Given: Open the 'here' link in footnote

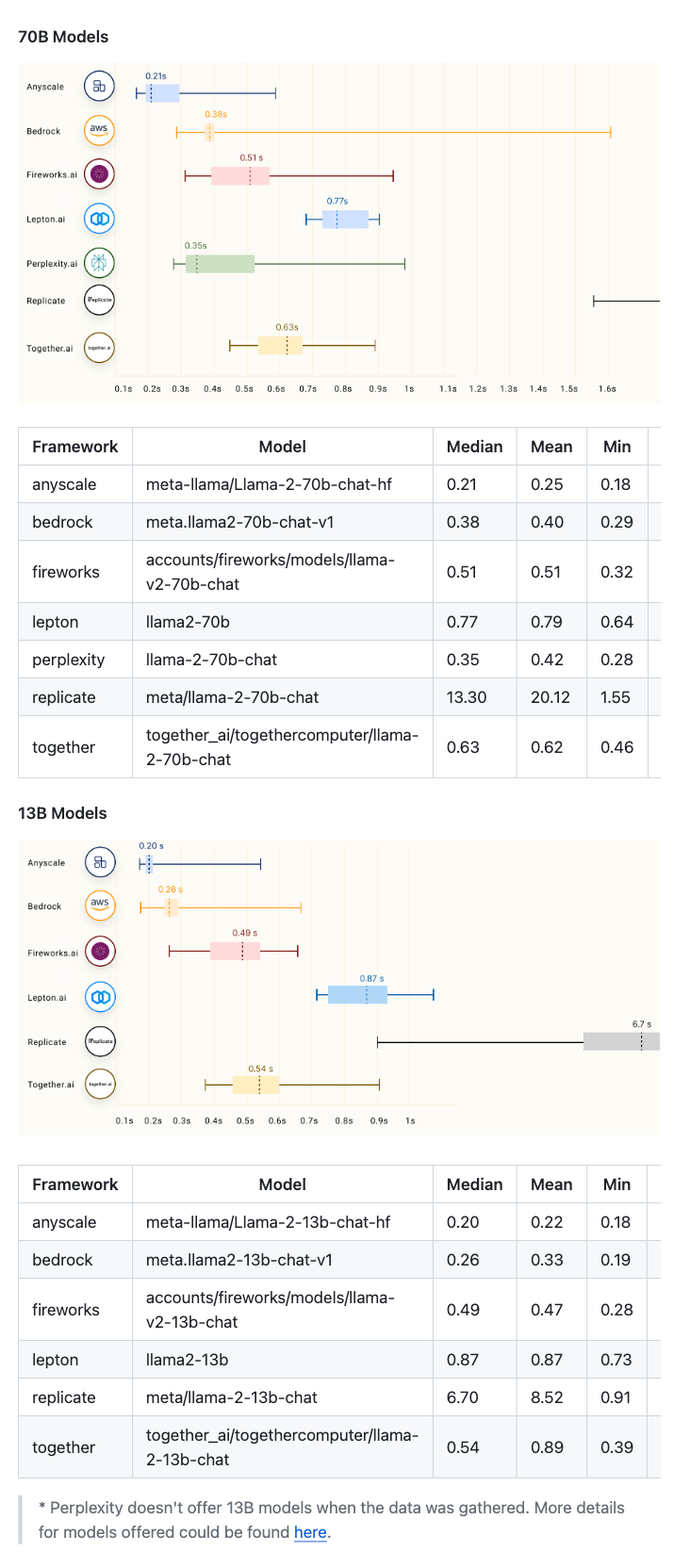Looking at the screenshot, I should click(310, 1532).
